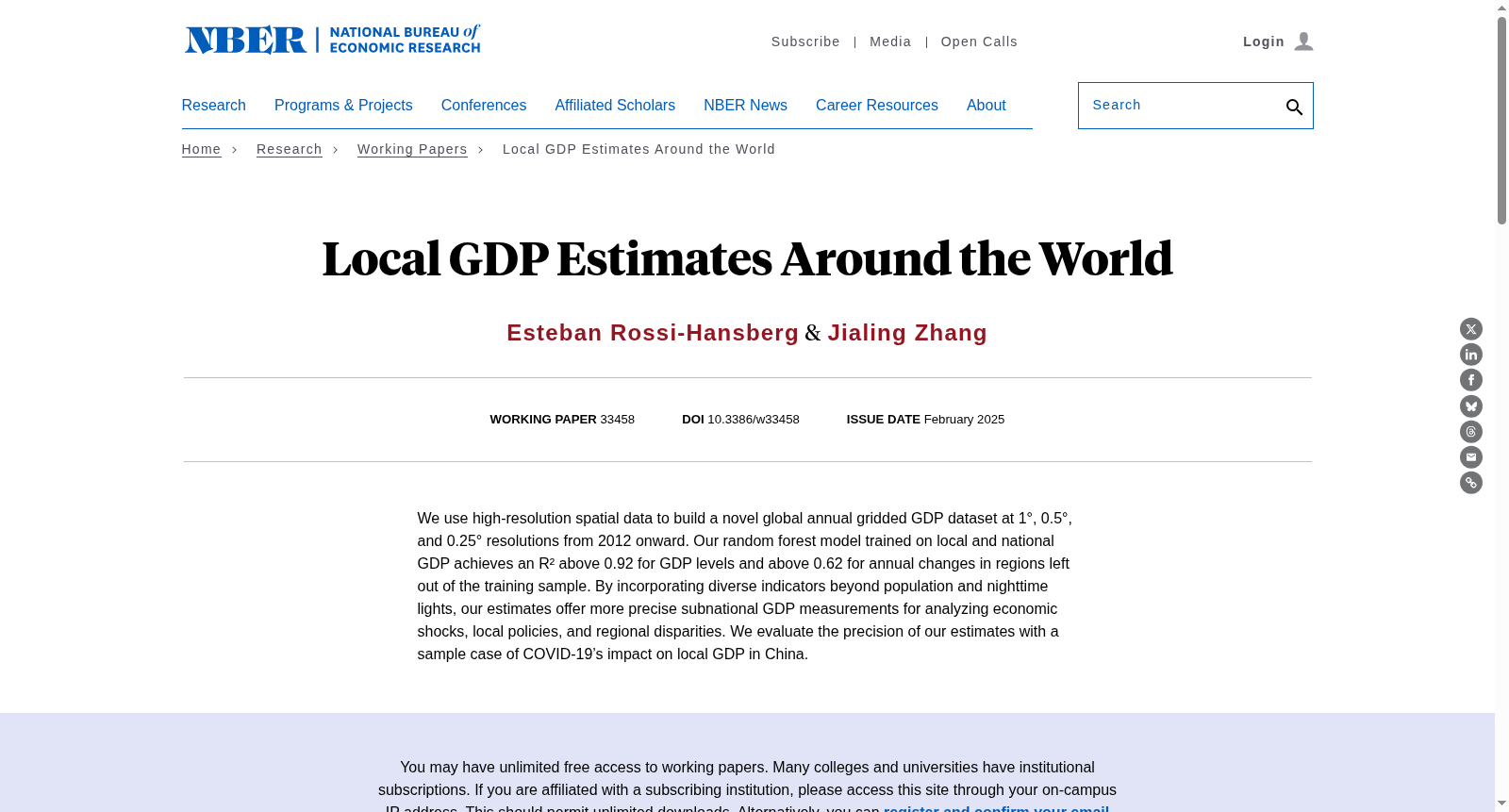Click the Login link
This screenshot has width=1509, height=812.
point(1278,41)
